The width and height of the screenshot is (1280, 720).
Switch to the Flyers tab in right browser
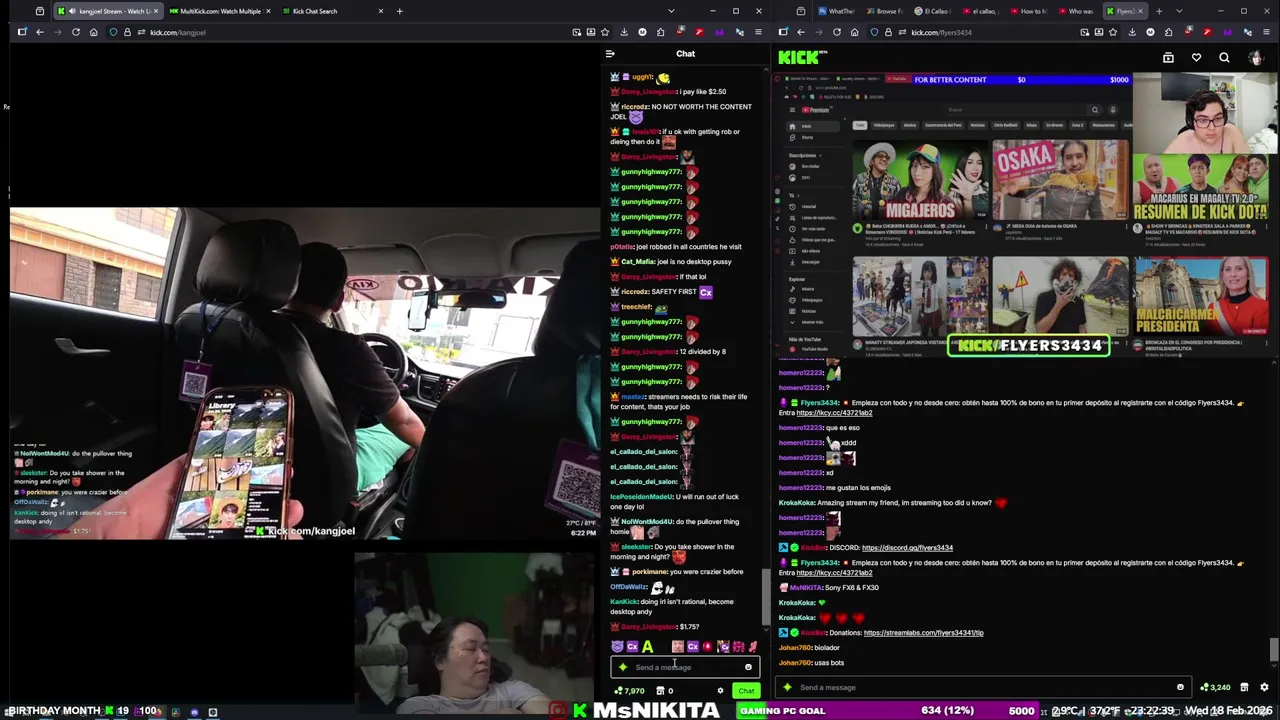tap(1125, 11)
